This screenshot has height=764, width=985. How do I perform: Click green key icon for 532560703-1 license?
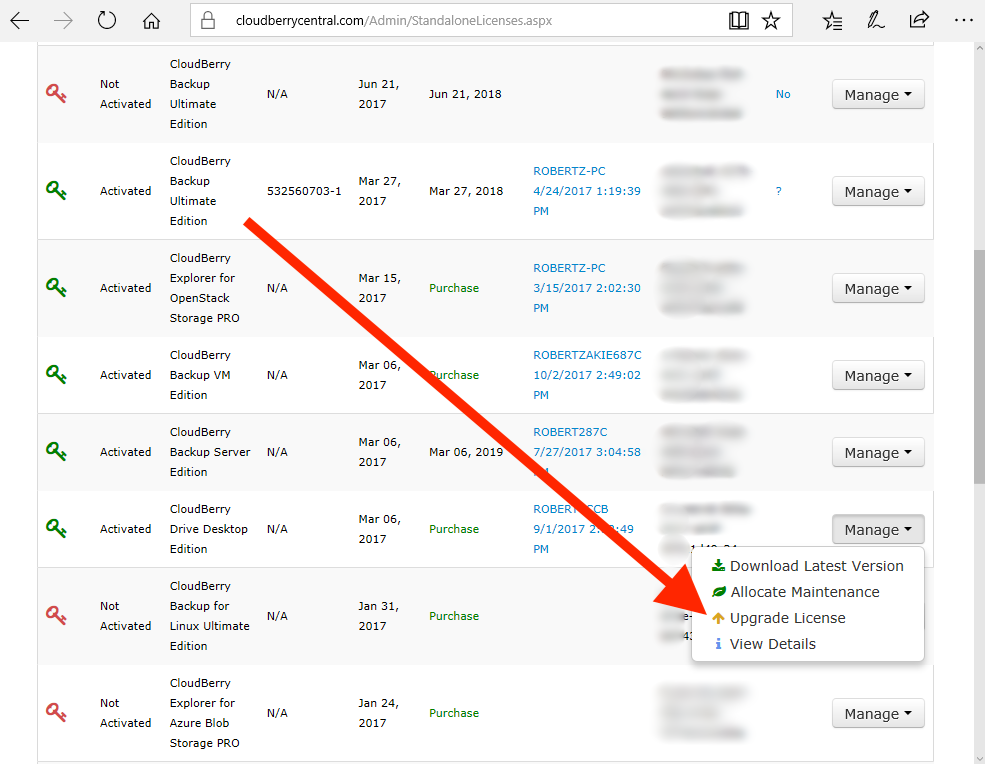[x=57, y=190]
